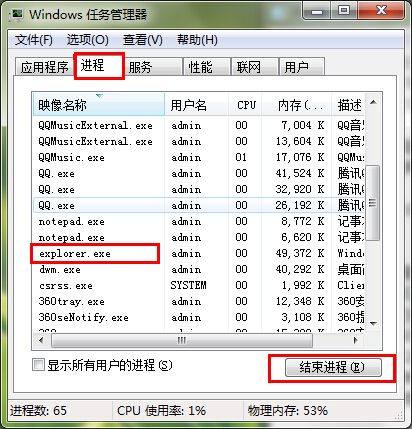412x429 pixels.
Task: Minimize the Task Manager window
Action: tap(316, 11)
